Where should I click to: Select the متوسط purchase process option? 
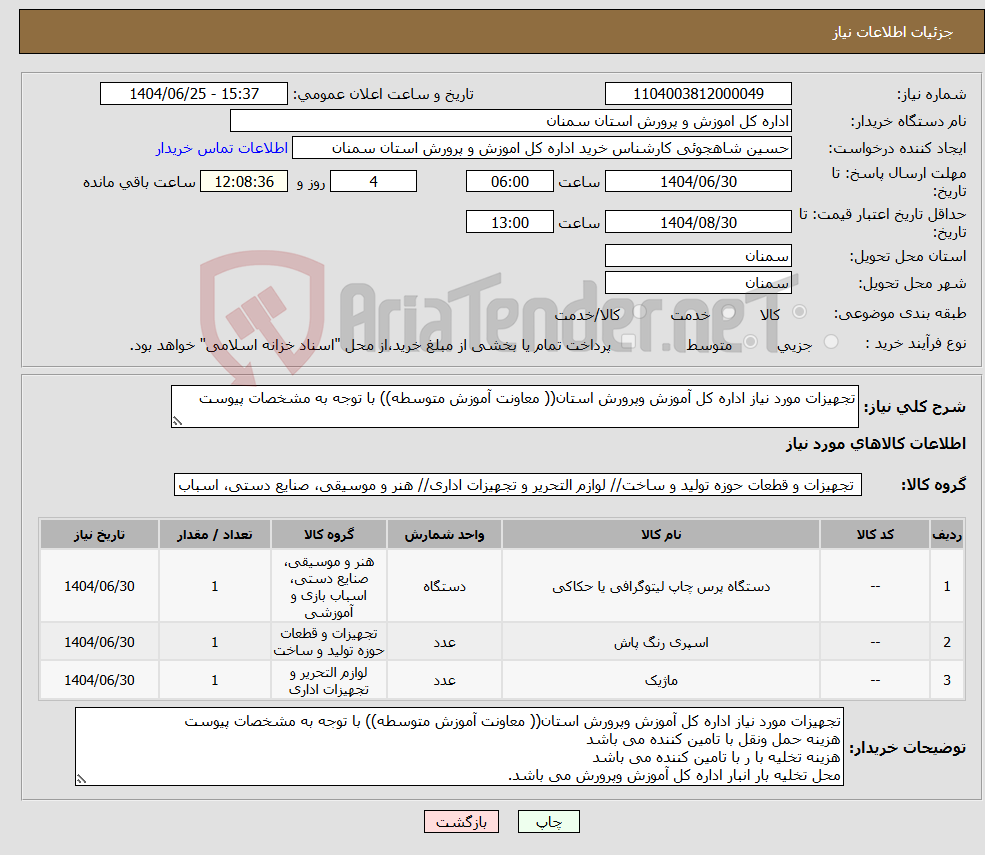tap(750, 342)
